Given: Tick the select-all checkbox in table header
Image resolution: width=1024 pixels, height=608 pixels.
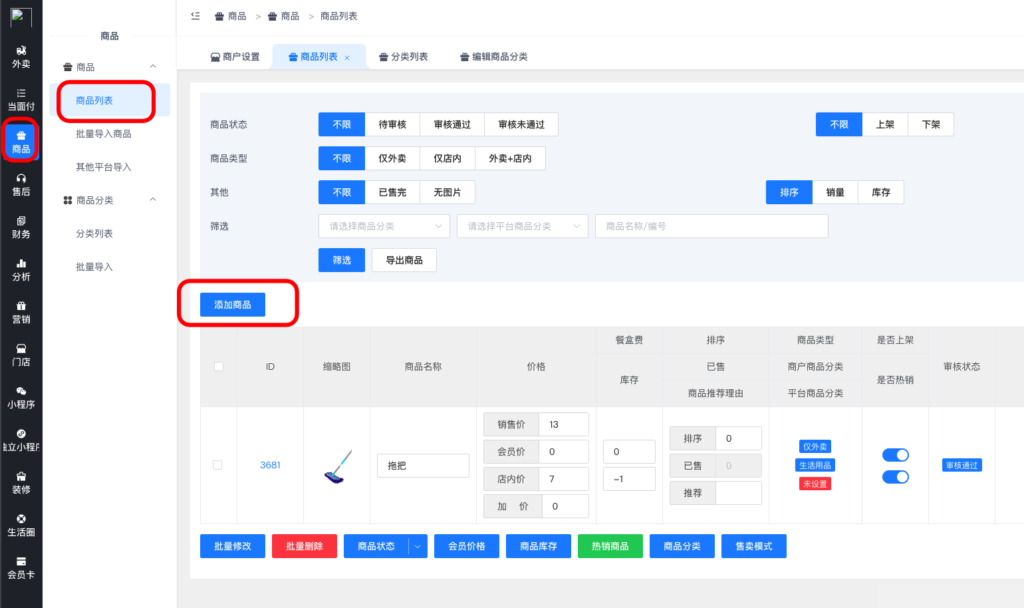Looking at the screenshot, I should [x=219, y=366].
